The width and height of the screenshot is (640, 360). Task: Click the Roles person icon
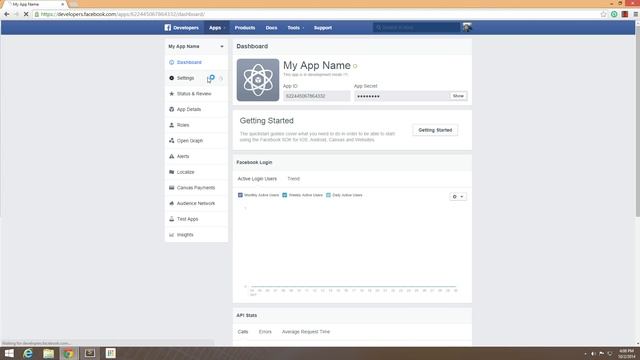coord(171,125)
